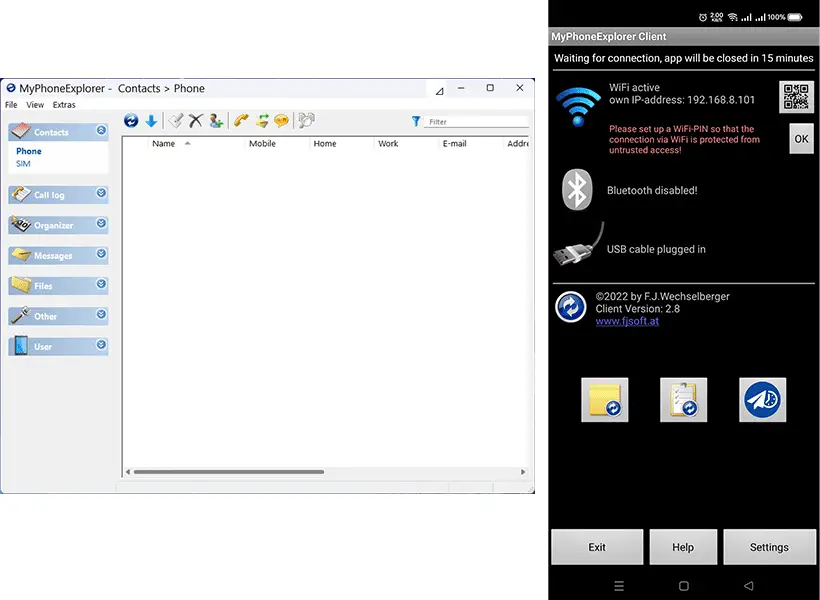Click the Organizer calendar icon in sidebar

click(20, 224)
